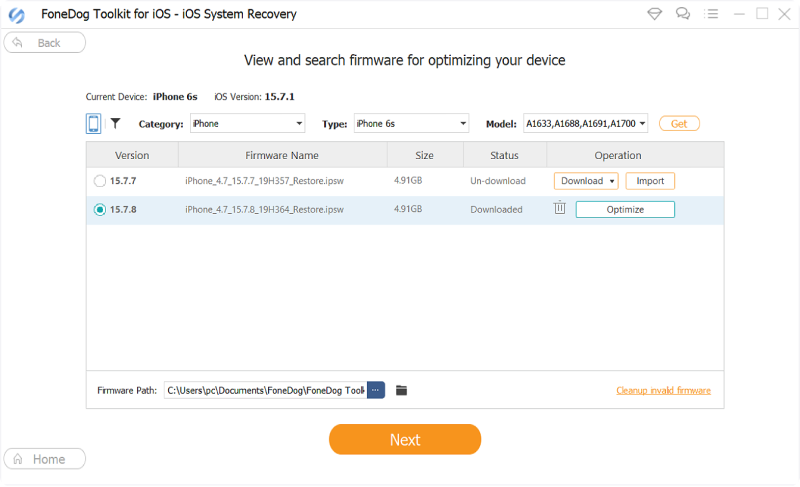
Task: Click the funnel filter icon
Action: pyautogui.click(x=116, y=123)
